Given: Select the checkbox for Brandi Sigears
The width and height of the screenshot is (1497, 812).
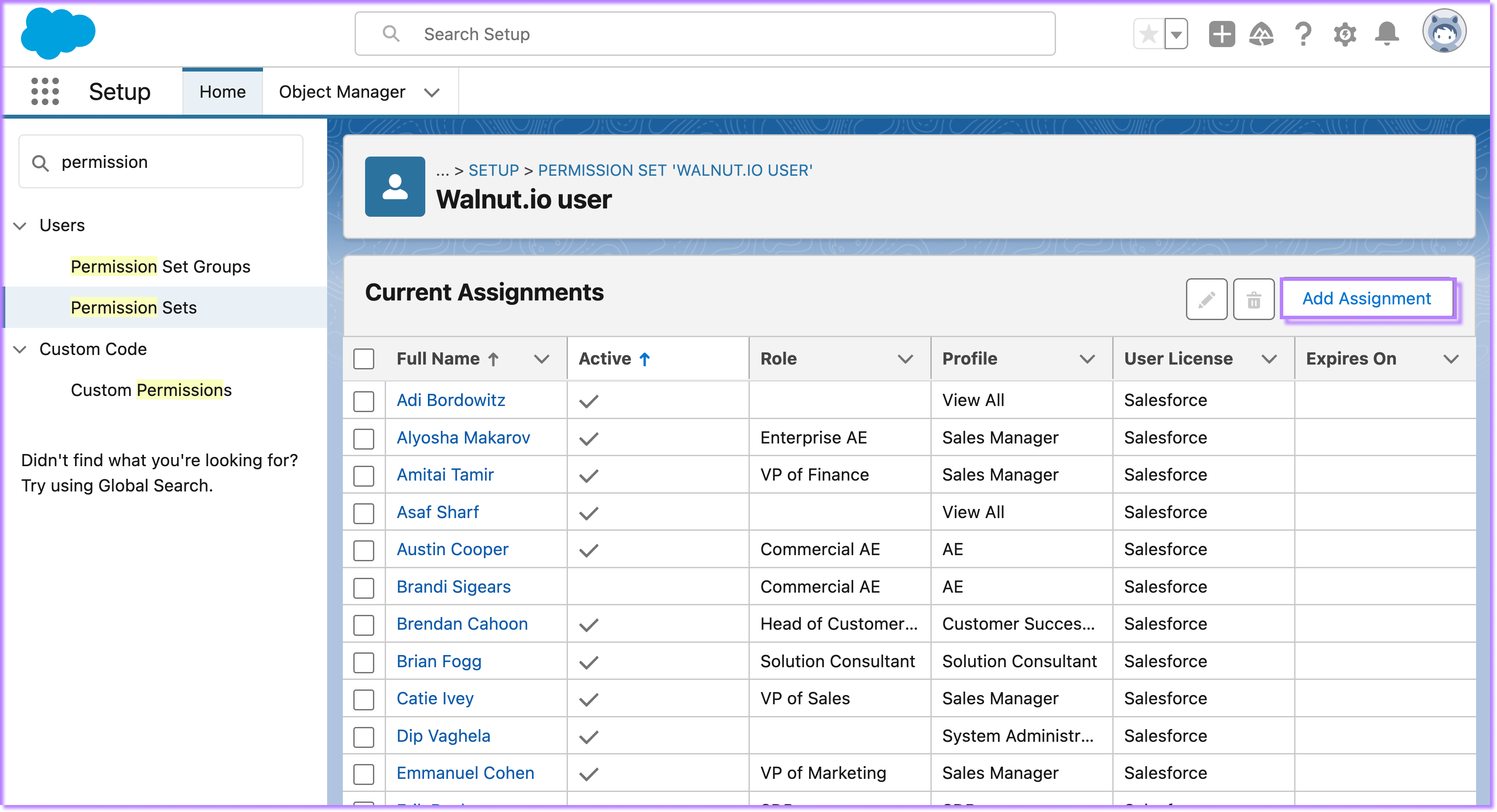Looking at the screenshot, I should [364, 587].
